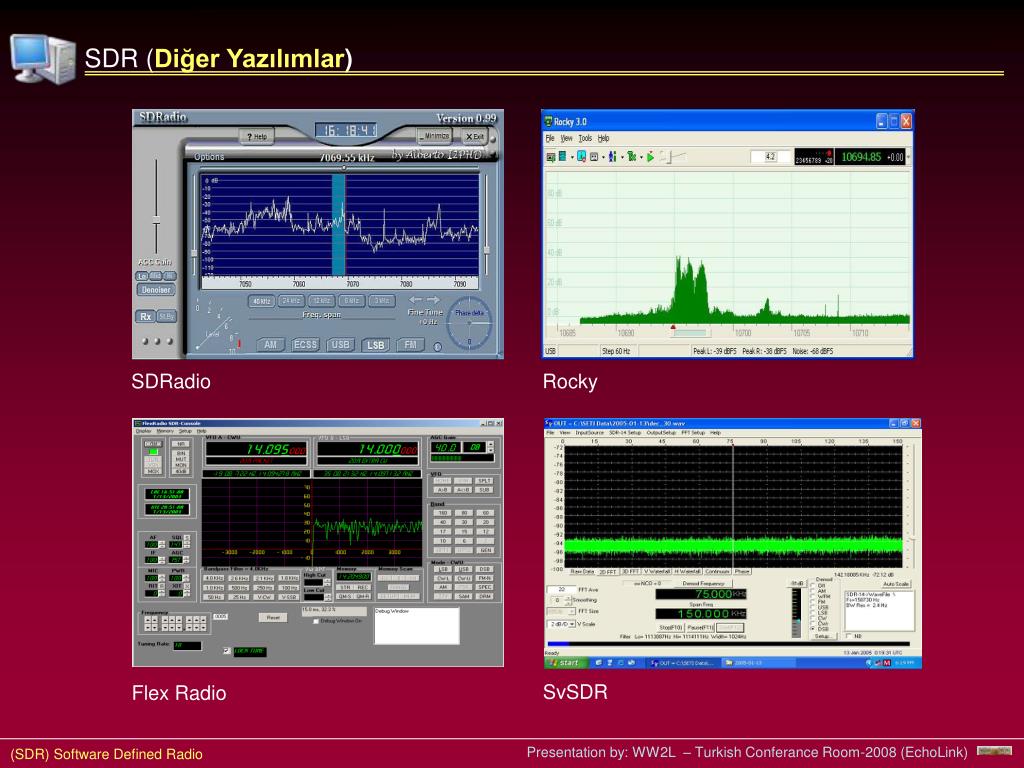Image resolution: width=1024 pixels, height=768 pixels.
Task: Open the SvSDR FFT Size dropdown
Action: [571, 611]
